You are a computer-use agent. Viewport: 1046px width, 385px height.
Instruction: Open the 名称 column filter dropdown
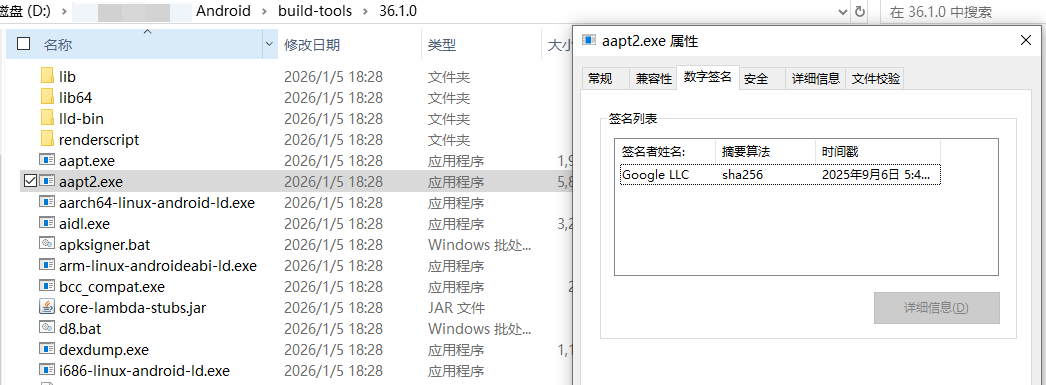[x=270, y=45]
